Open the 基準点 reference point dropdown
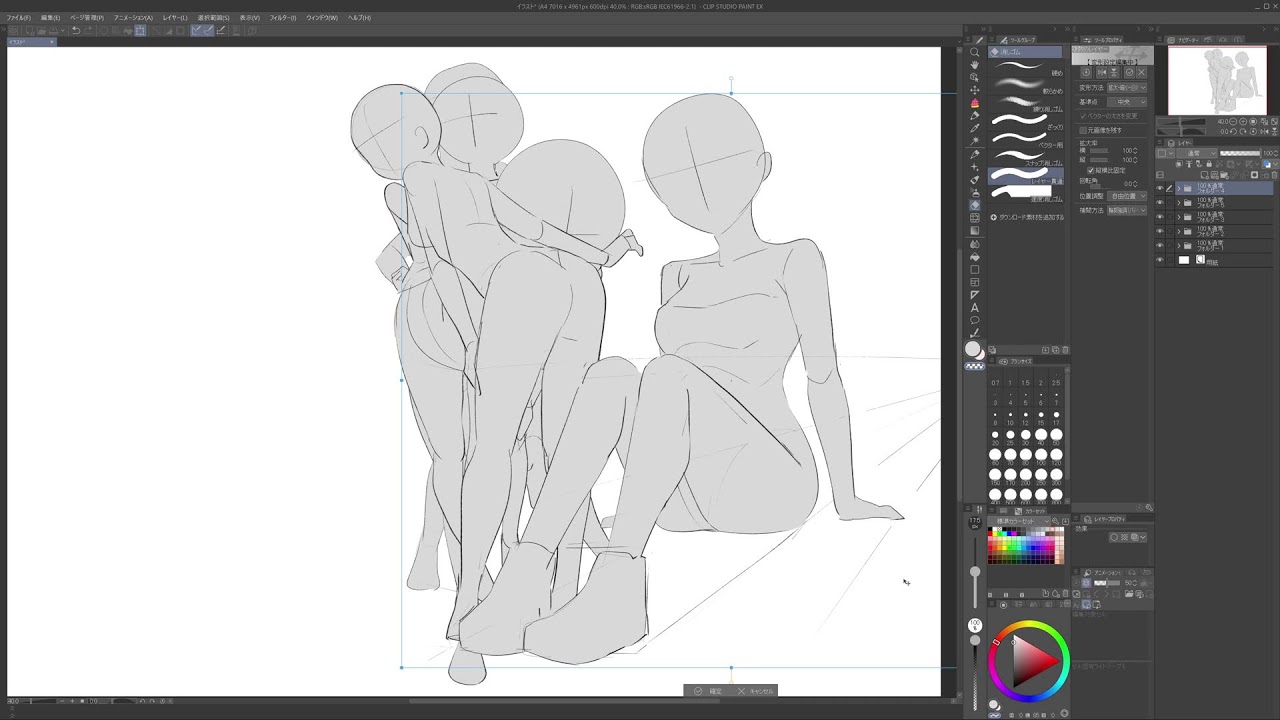The height and width of the screenshot is (720, 1280). point(1126,102)
